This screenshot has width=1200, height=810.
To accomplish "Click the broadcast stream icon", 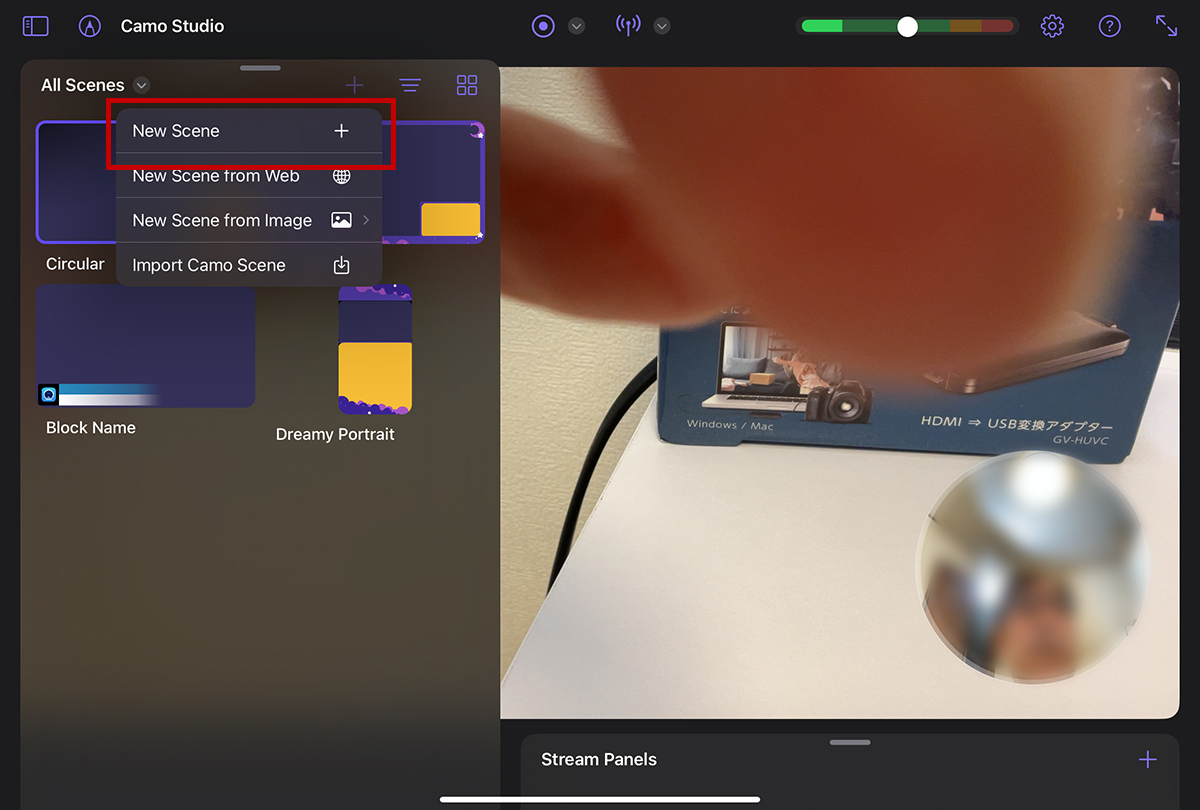I will tap(628, 26).
